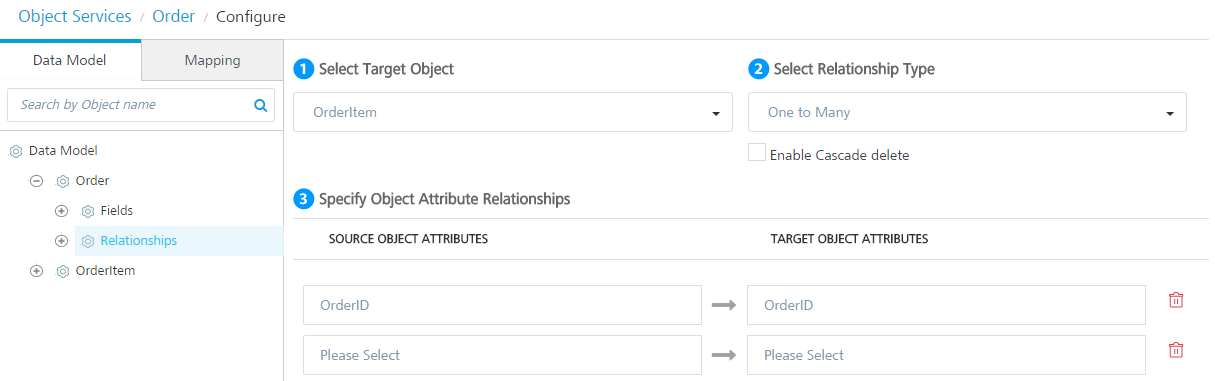This screenshot has height=381, width=1215.
Task: Open the Select Target Object dropdown
Action: pos(512,112)
